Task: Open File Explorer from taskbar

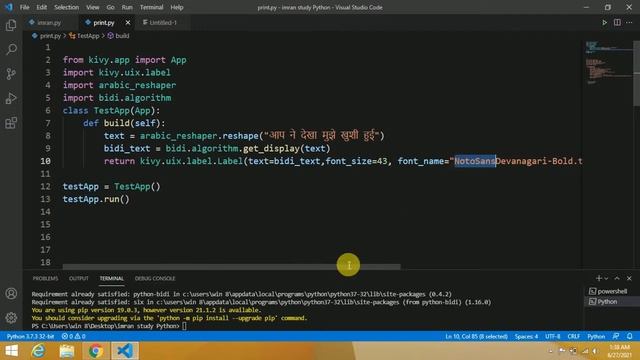Action: point(67,351)
